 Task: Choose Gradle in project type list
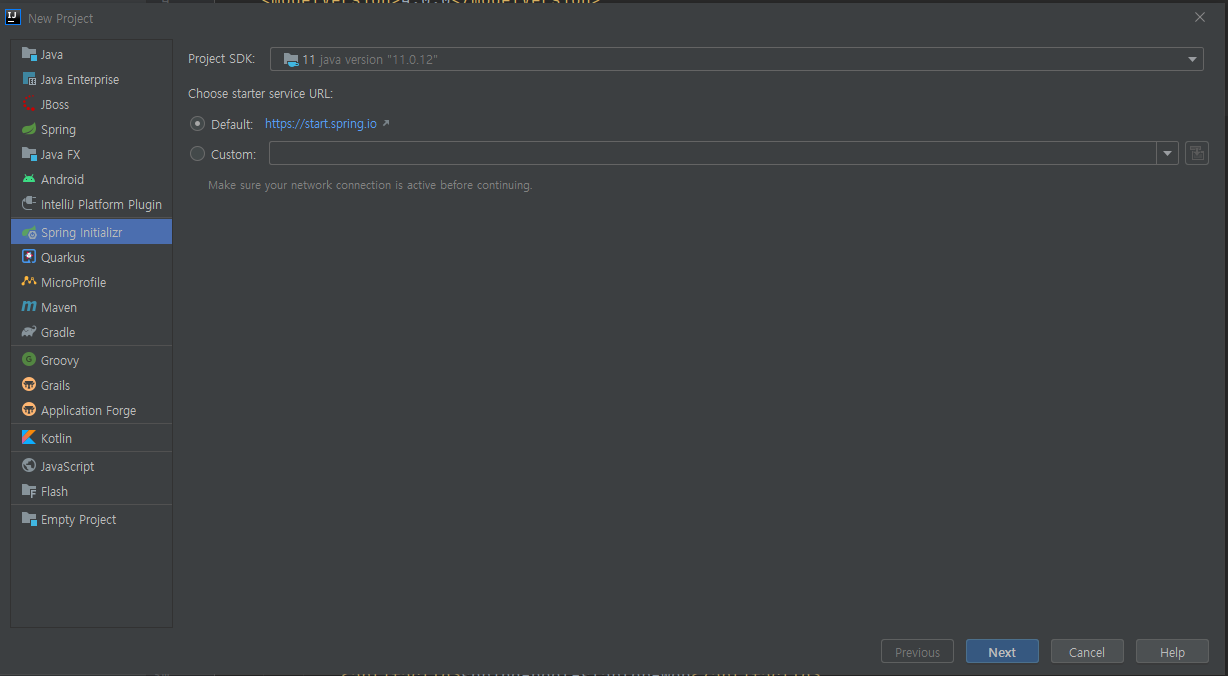pos(91,332)
